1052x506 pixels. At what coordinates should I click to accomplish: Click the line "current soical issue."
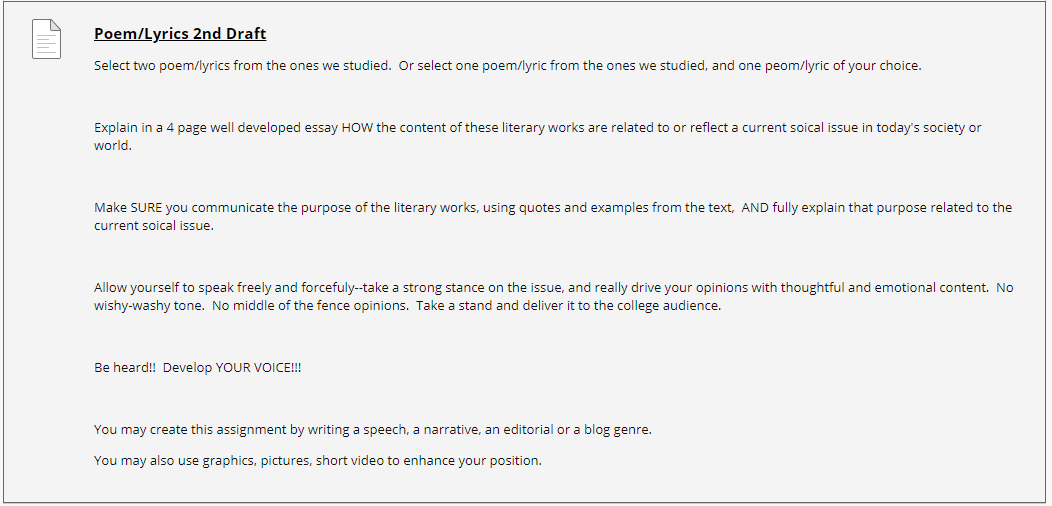pyautogui.click(x=154, y=225)
